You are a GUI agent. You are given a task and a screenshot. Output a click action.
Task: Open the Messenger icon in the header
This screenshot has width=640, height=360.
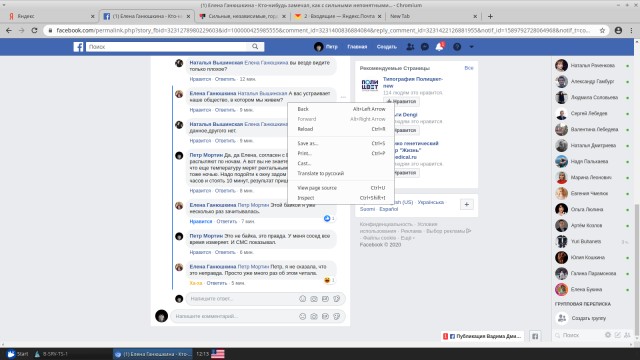424,47
